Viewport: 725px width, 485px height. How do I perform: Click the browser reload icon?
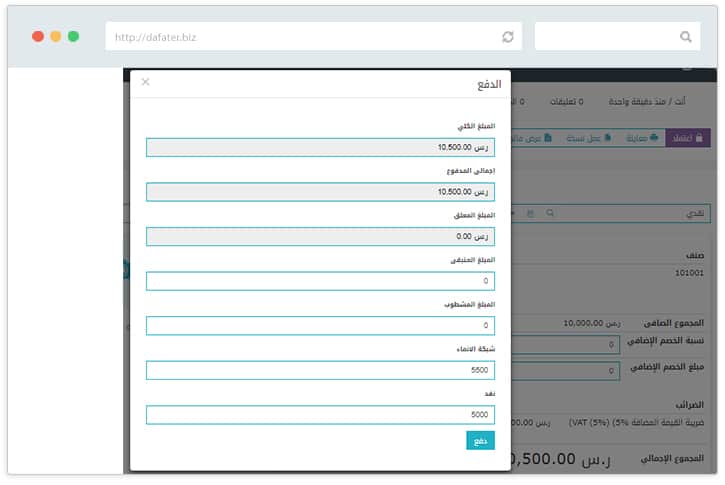click(507, 37)
